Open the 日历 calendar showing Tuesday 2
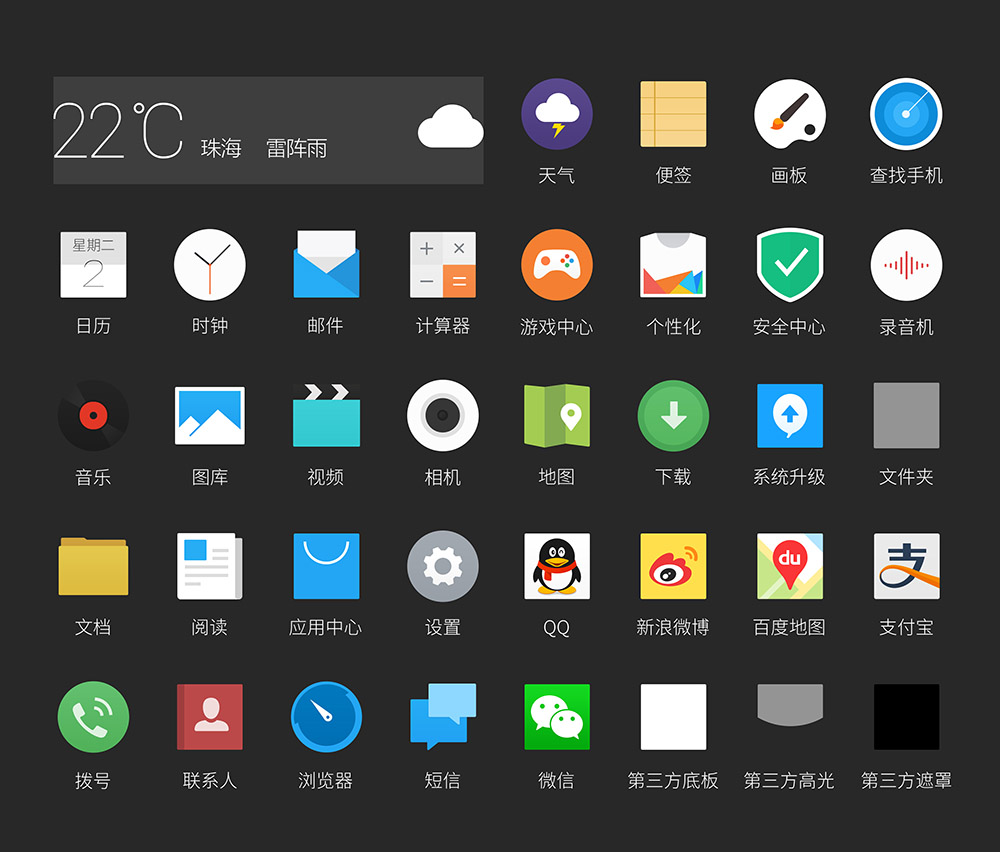This screenshot has height=852, width=1000. (x=93, y=265)
